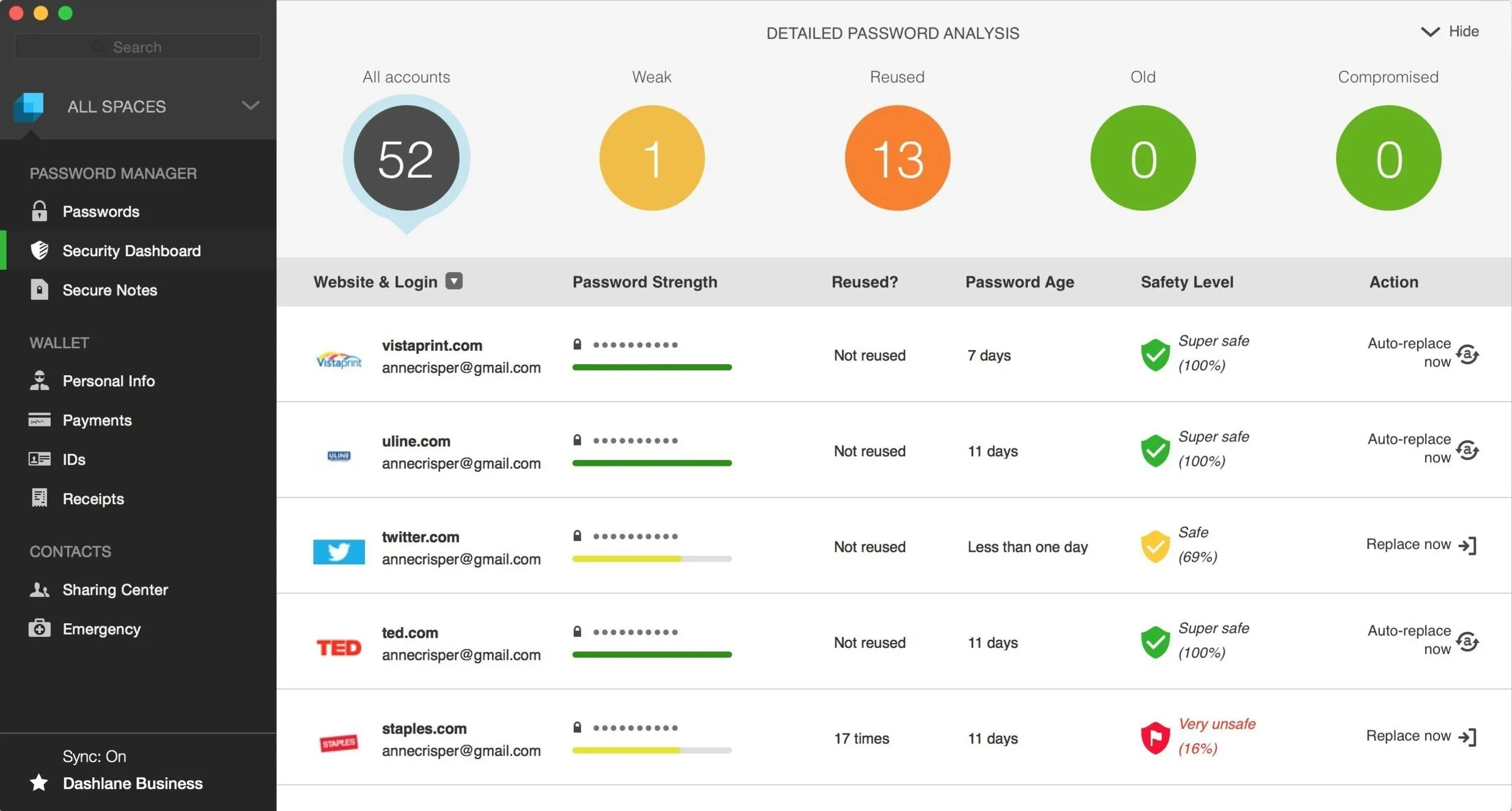Collapse analysis with the Hide chevron

1429,32
